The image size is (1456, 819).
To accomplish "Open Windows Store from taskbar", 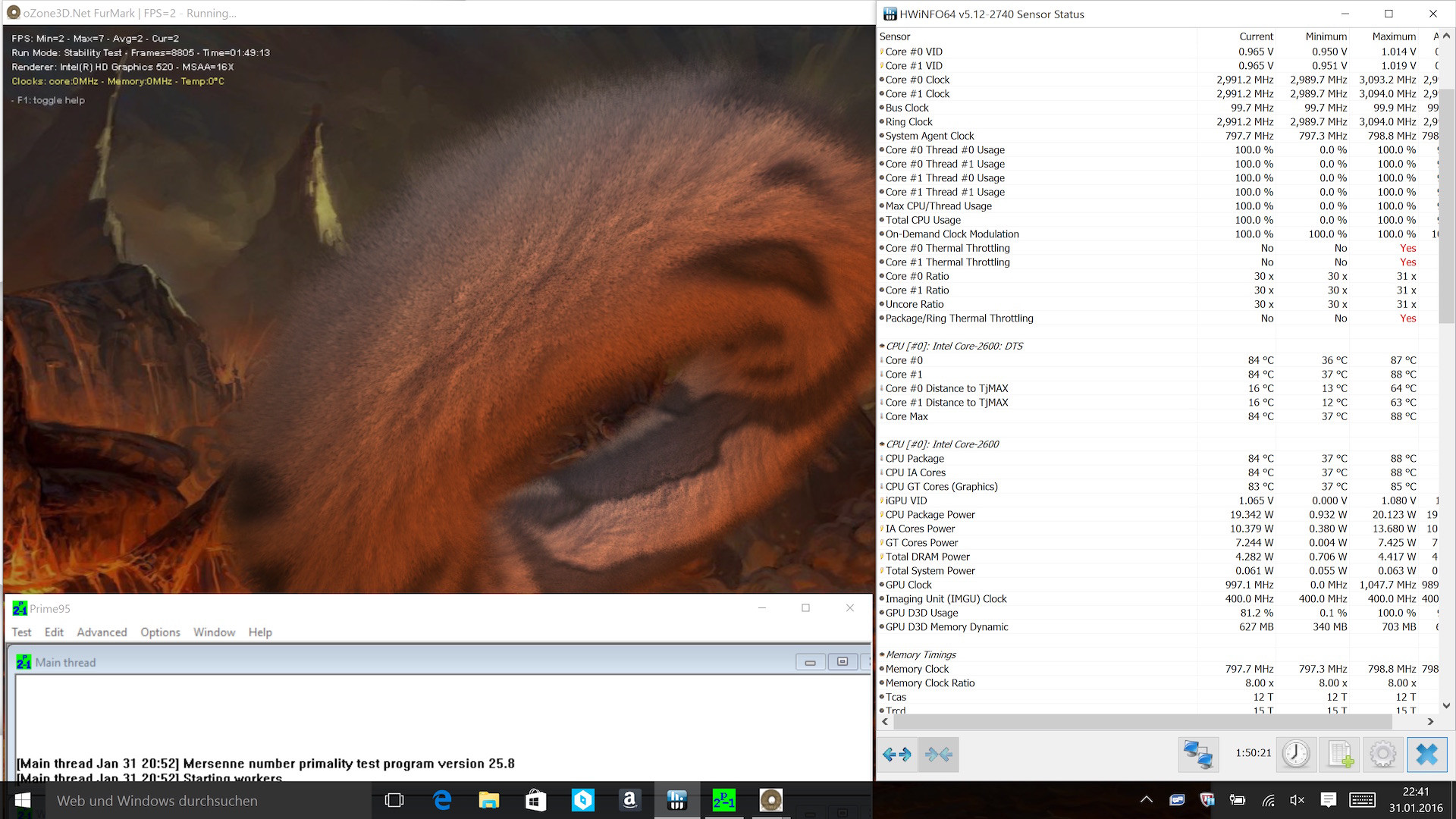I will 535,800.
